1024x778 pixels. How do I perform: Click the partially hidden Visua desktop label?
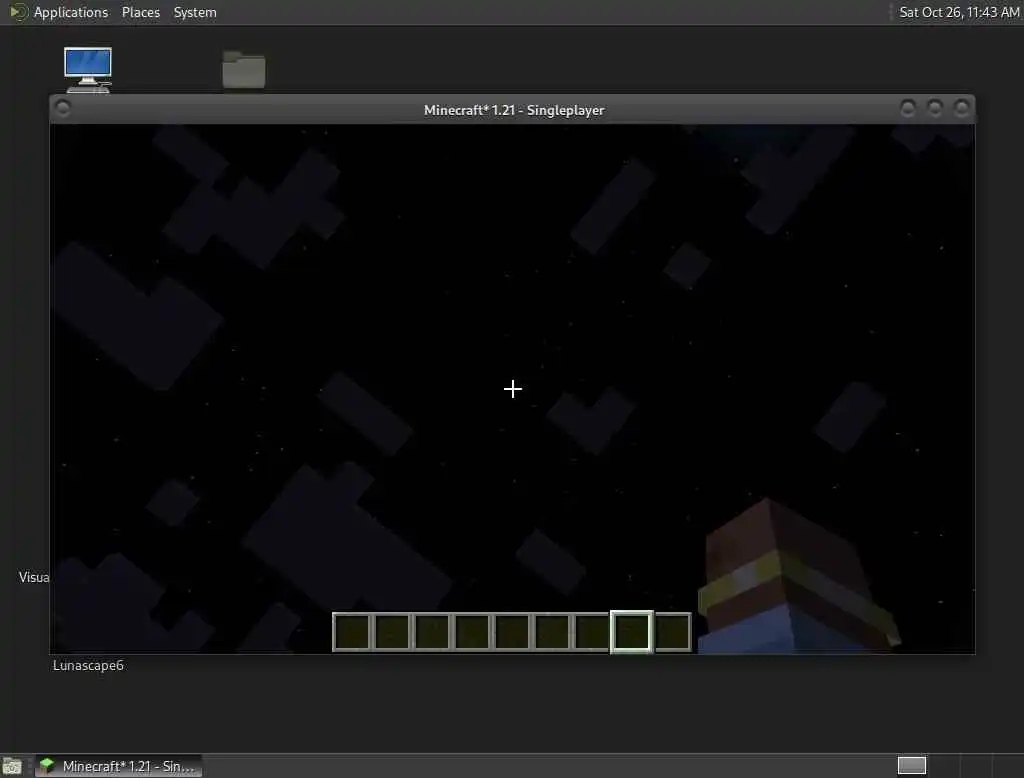coord(34,577)
